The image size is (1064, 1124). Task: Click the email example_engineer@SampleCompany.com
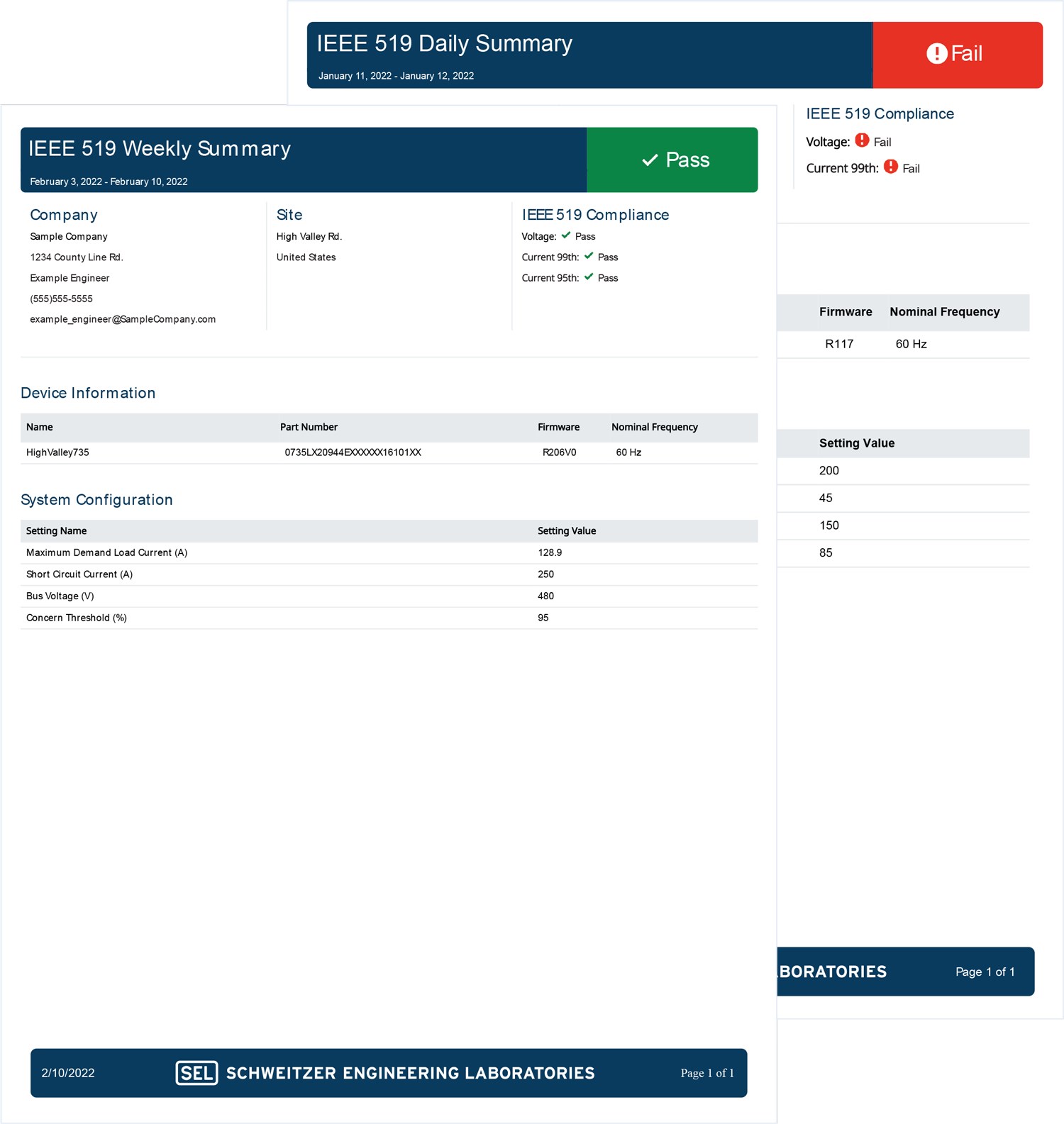point(123,319)
